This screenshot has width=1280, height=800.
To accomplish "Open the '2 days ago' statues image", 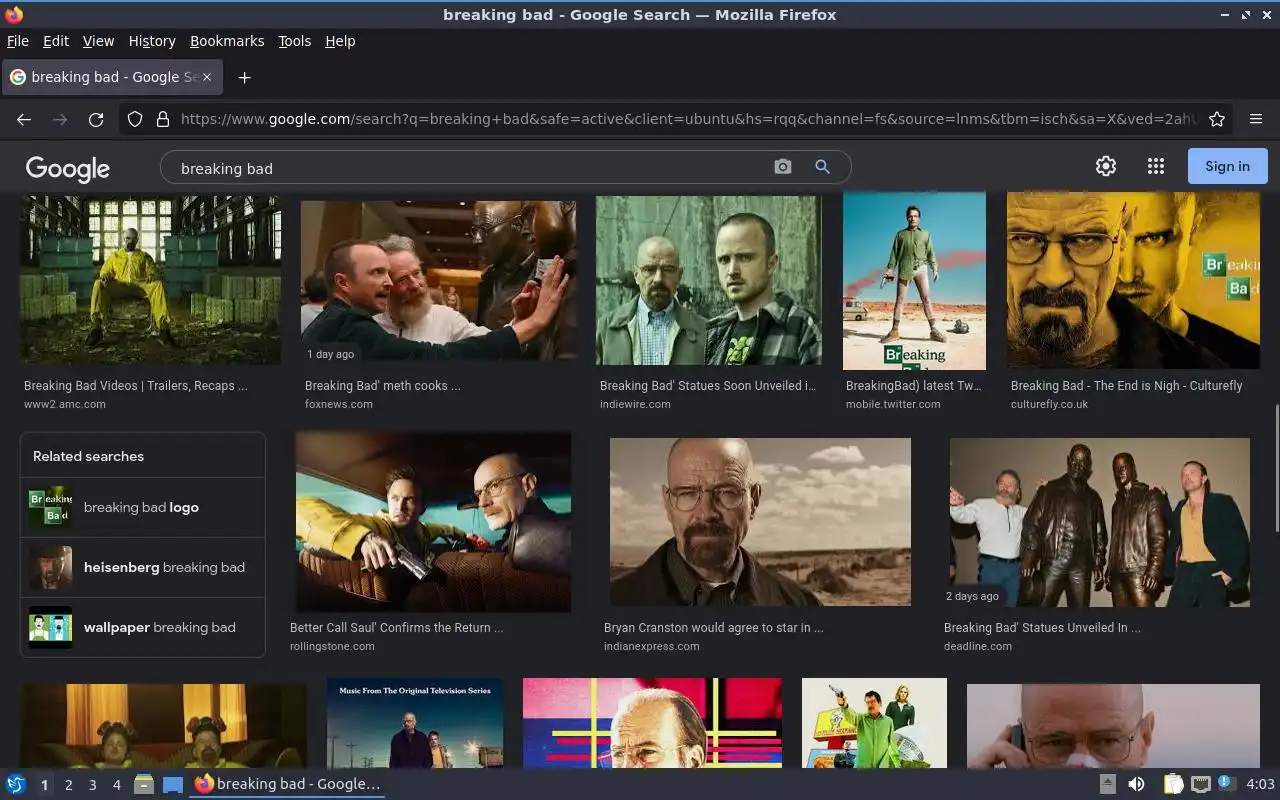I will (1100, 522).
